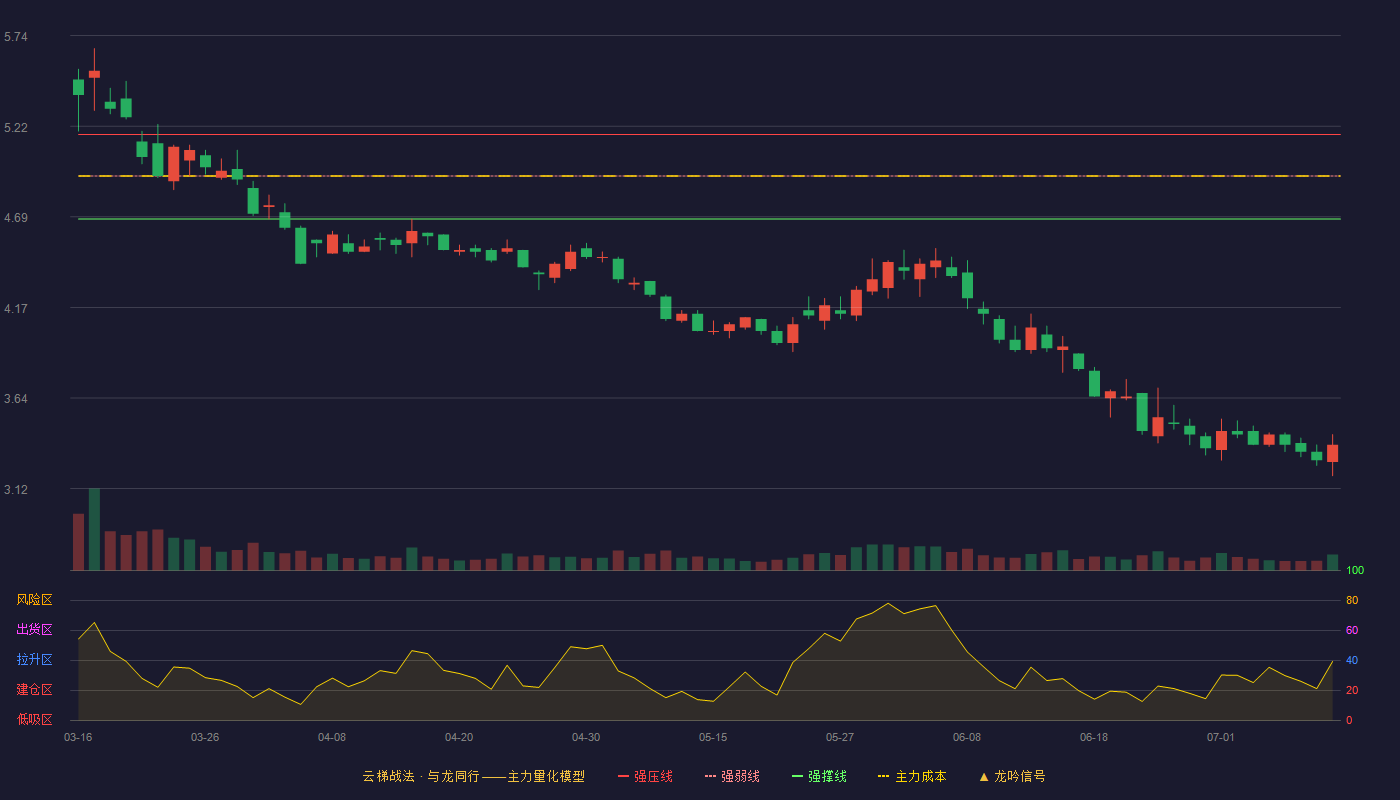1400x800 pixels.
Task: Click the 20 indicator scale label
Action: (1352, 690)
